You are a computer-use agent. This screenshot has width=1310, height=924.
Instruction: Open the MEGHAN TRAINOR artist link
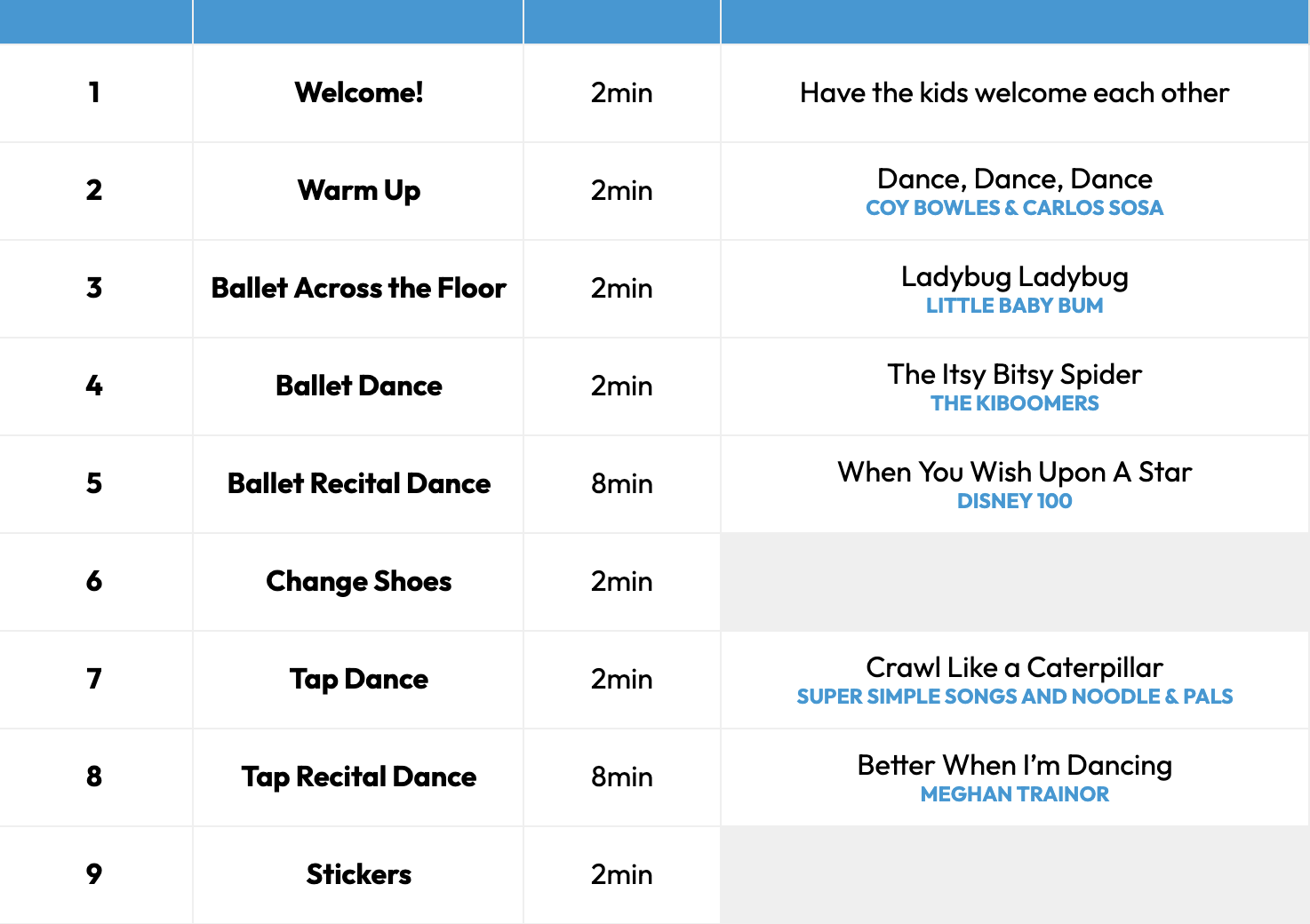1014,794
